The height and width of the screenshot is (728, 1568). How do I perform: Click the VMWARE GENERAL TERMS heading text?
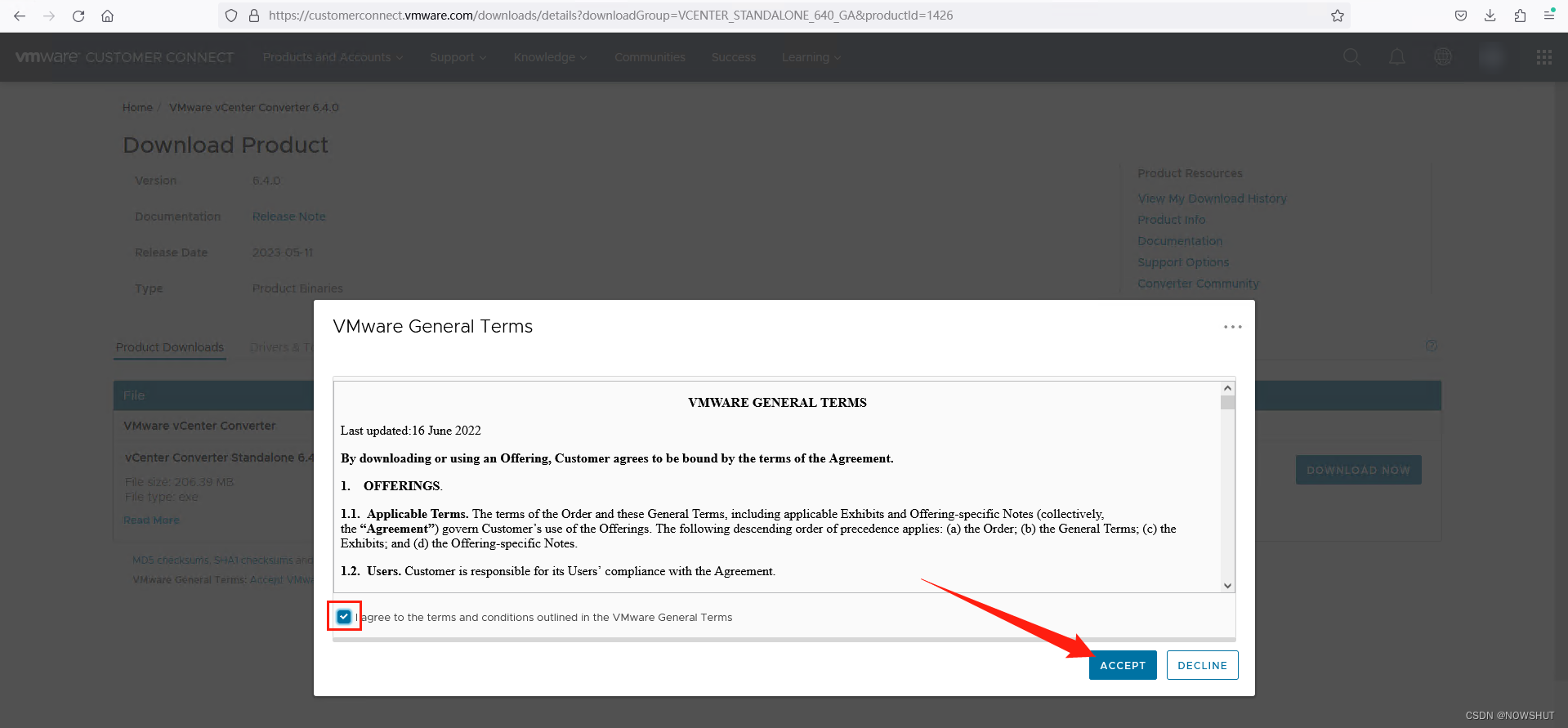click(777, 403)
